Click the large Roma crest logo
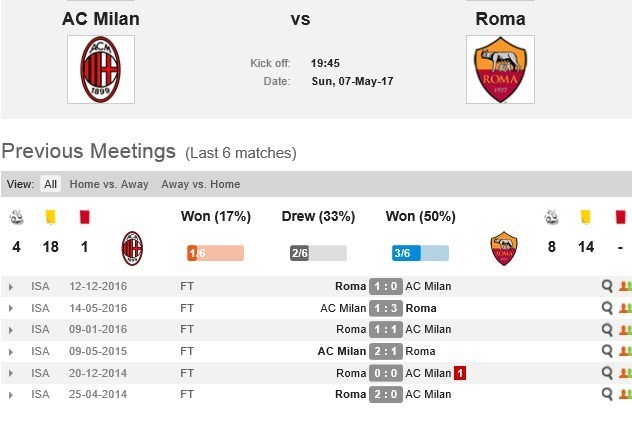Screen dimensions: 632x428 click(x=500, y=69)
